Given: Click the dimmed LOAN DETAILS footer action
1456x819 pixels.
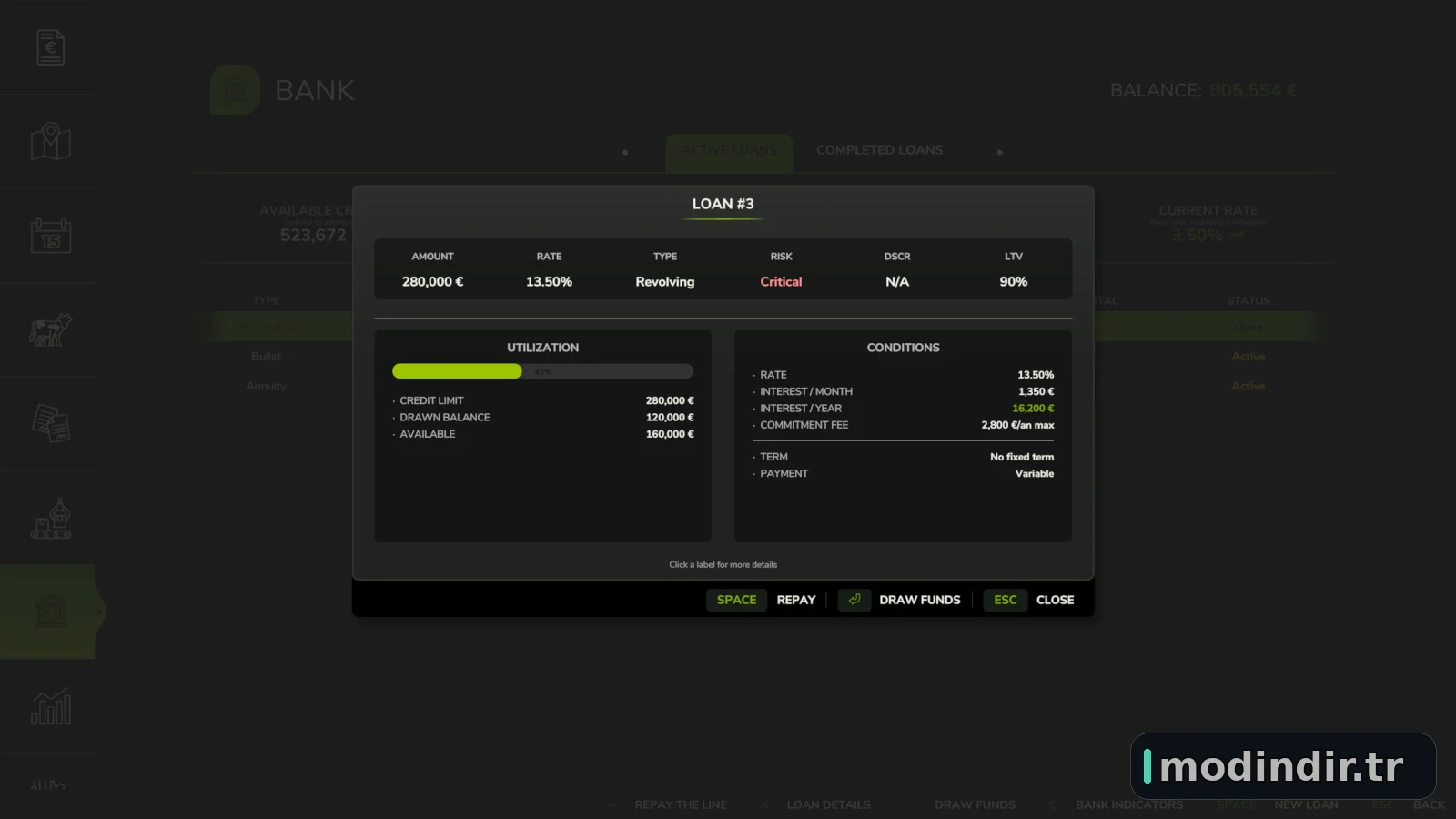Looking at the screenshot, I should [x=828, y=805].
